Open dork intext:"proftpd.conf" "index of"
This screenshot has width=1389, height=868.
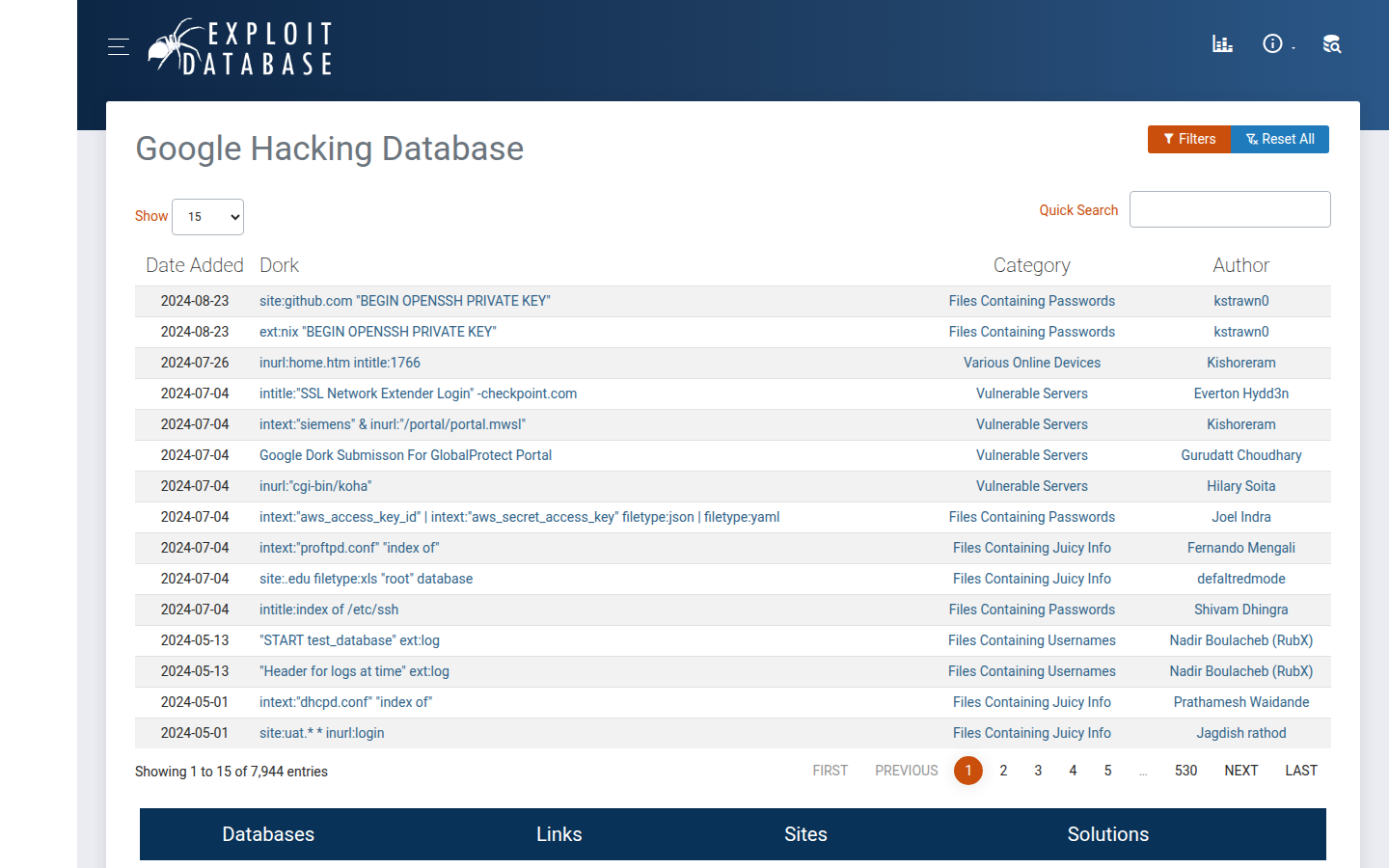(349, 548)
